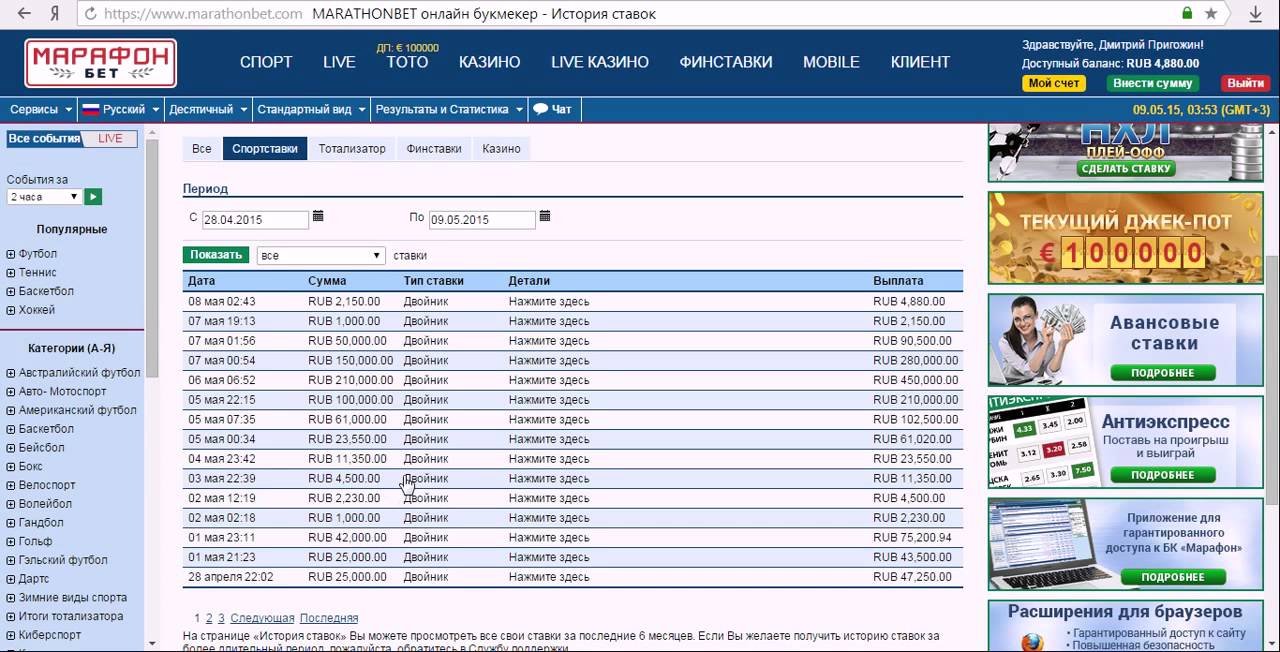Click the Последняя pagination link
This screenshot has height=652, width=1280.
click(329, 619)
